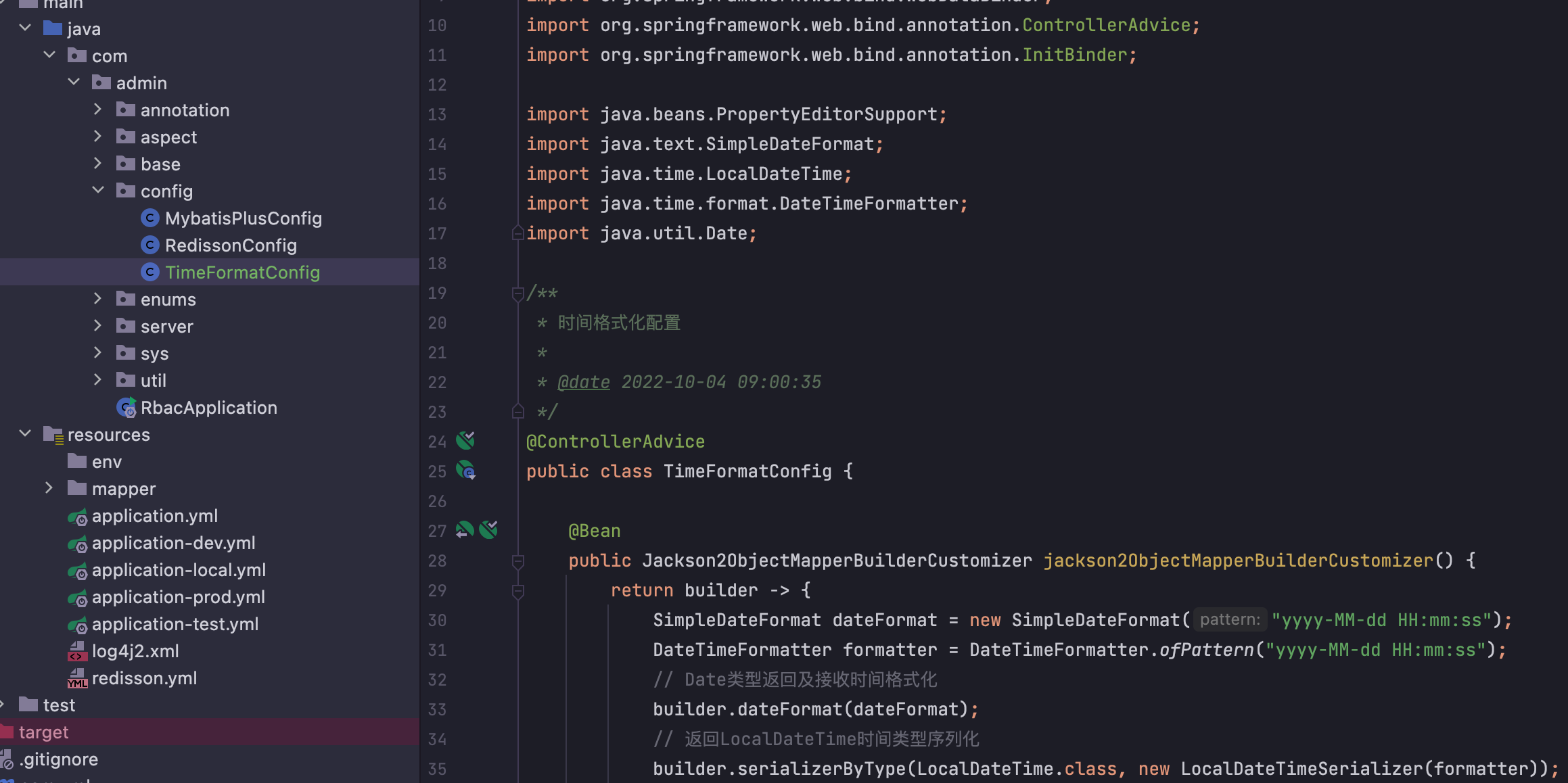Open MybatisPlusConfig class icon
This screenshot has width=1568, height=783.
point(150,218)
